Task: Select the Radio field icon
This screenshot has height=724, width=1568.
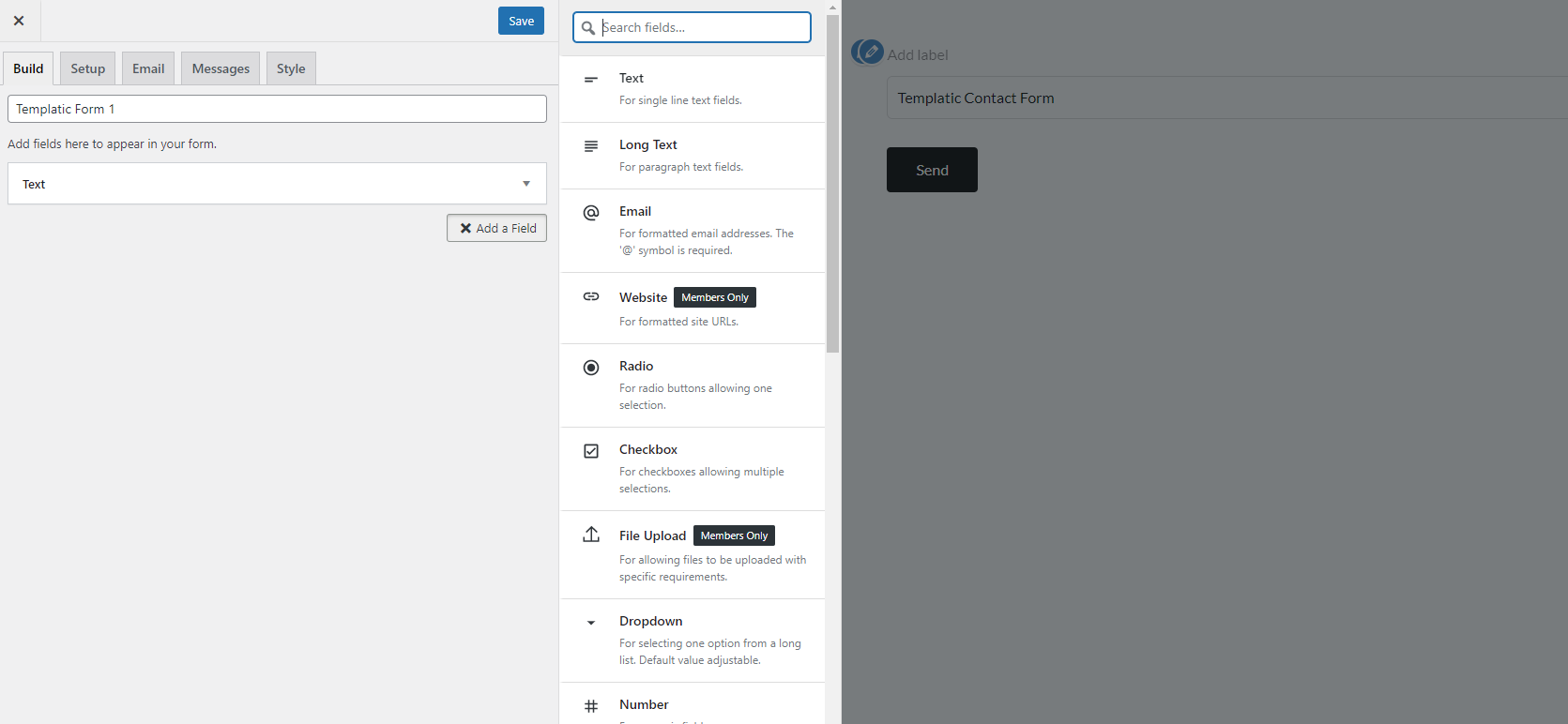Action: [591, 368]
